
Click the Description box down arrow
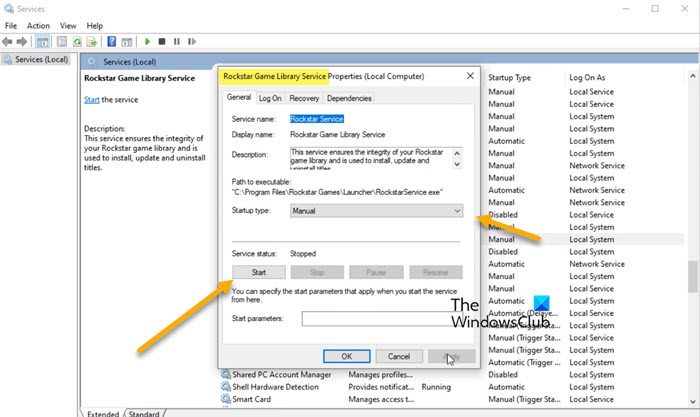457,164
